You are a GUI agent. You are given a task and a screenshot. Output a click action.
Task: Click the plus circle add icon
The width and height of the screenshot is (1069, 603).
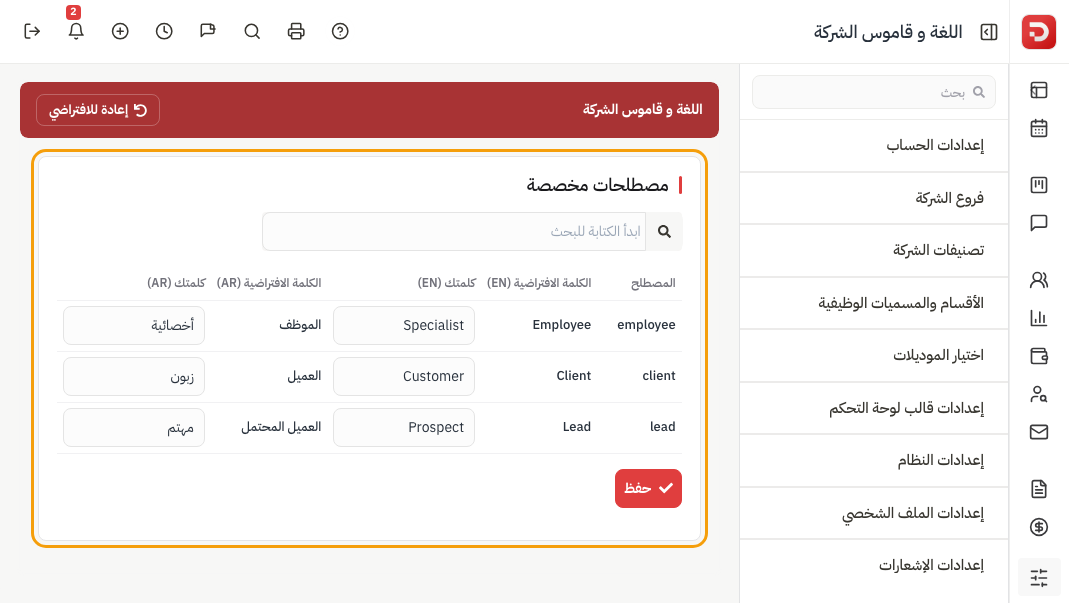click(x=120, y=31)
